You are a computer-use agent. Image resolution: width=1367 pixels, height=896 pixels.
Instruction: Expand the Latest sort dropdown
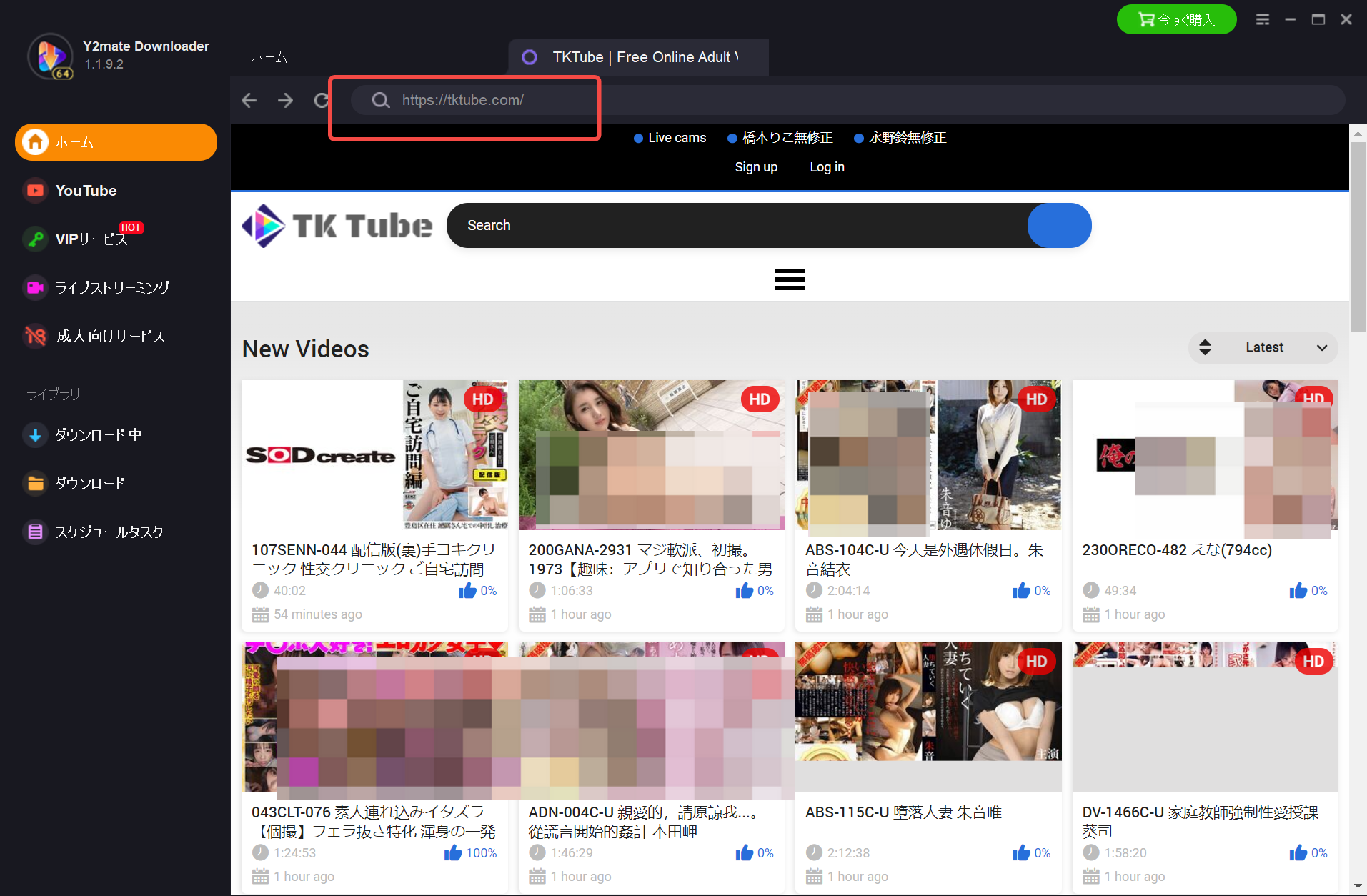[1263, 348]
